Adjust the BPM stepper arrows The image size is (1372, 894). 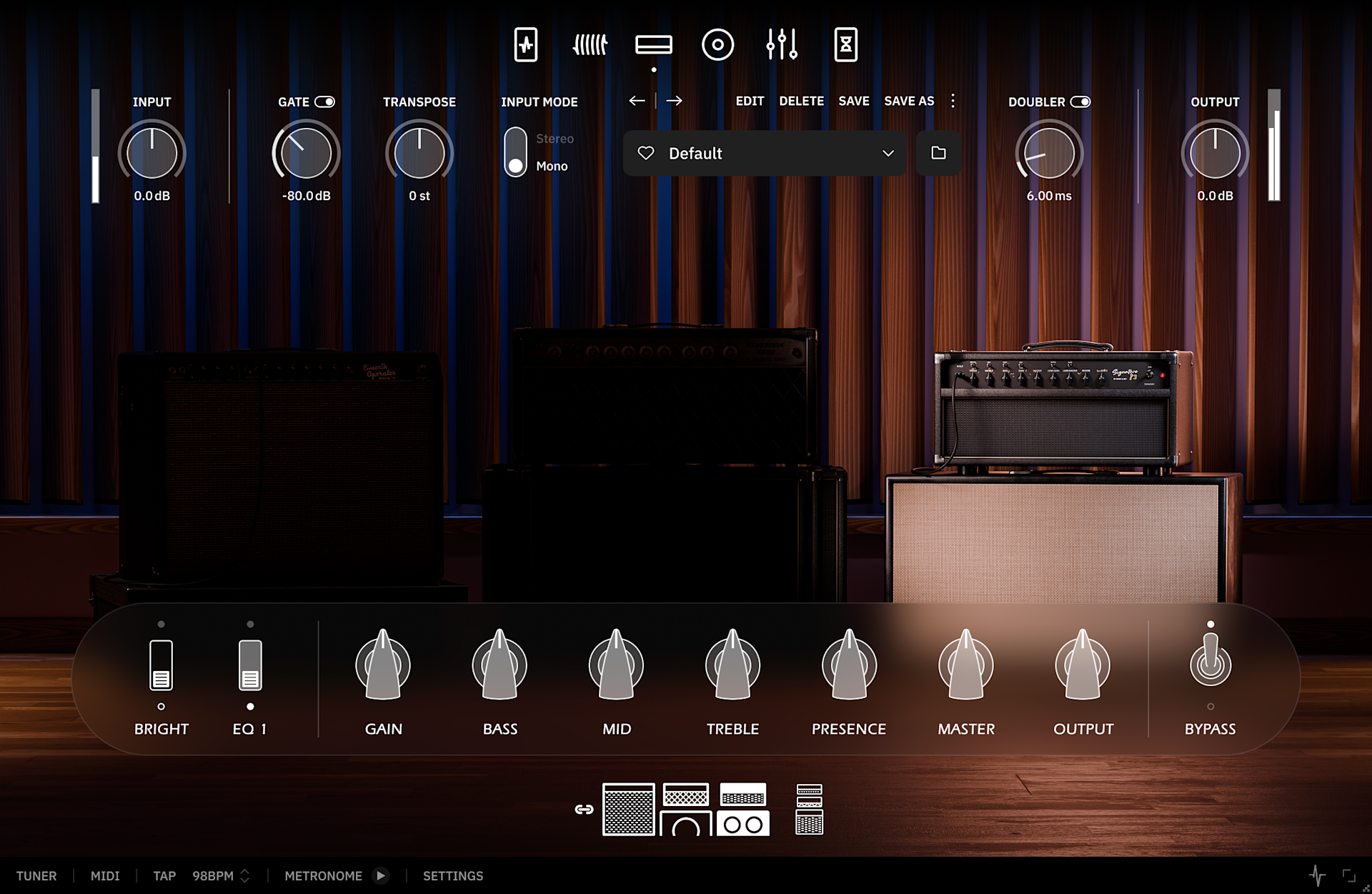pos(244,875)
